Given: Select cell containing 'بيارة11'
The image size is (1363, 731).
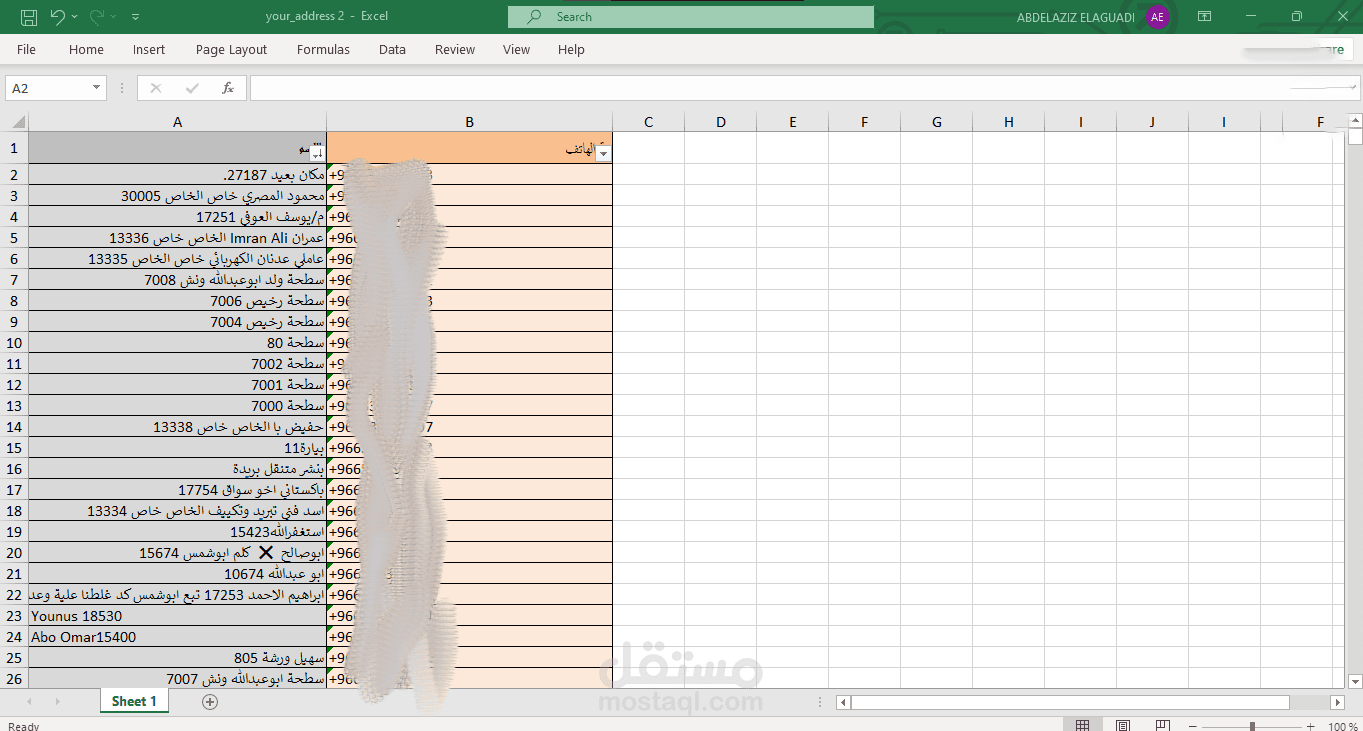Looking at the screenshot, I should [x=177, y=448].
